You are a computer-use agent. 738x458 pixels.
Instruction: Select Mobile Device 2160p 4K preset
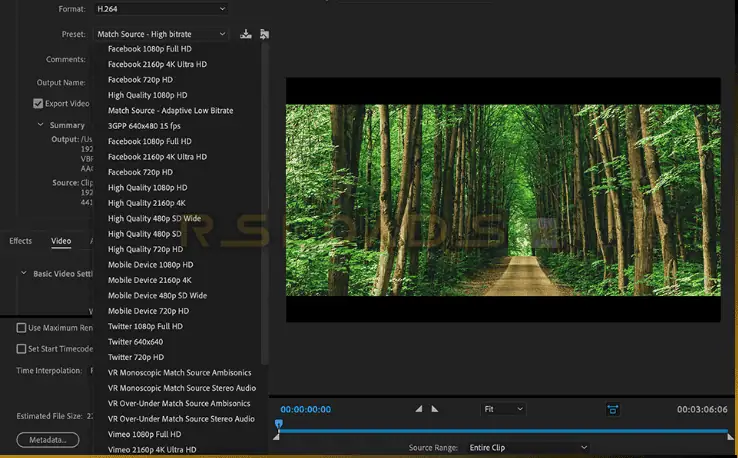pyautogui.click(x=150, y=280)
